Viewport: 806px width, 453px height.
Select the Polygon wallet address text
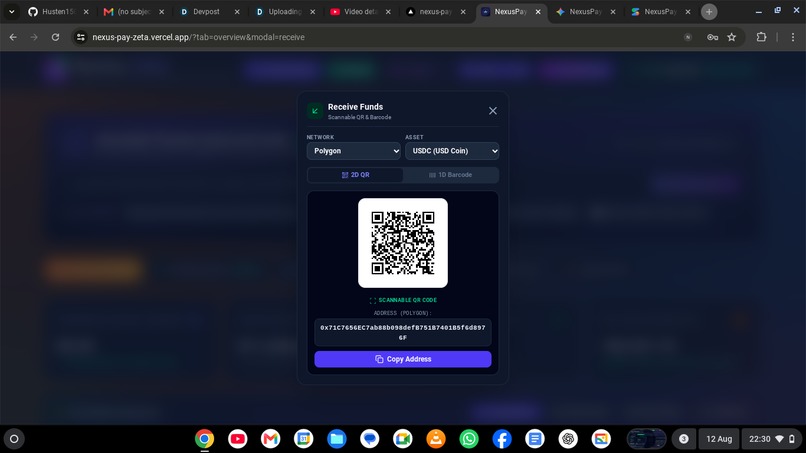coord(403,332)
